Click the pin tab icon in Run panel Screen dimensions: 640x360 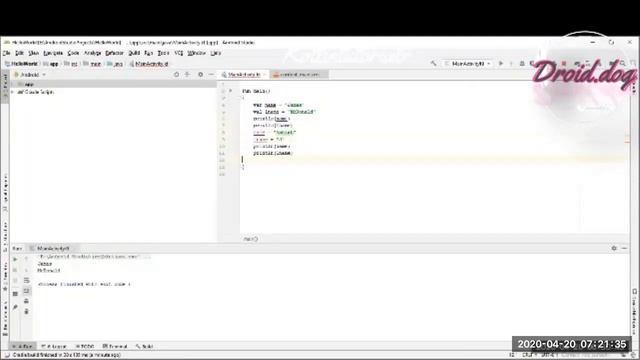[x=15, y=307]
